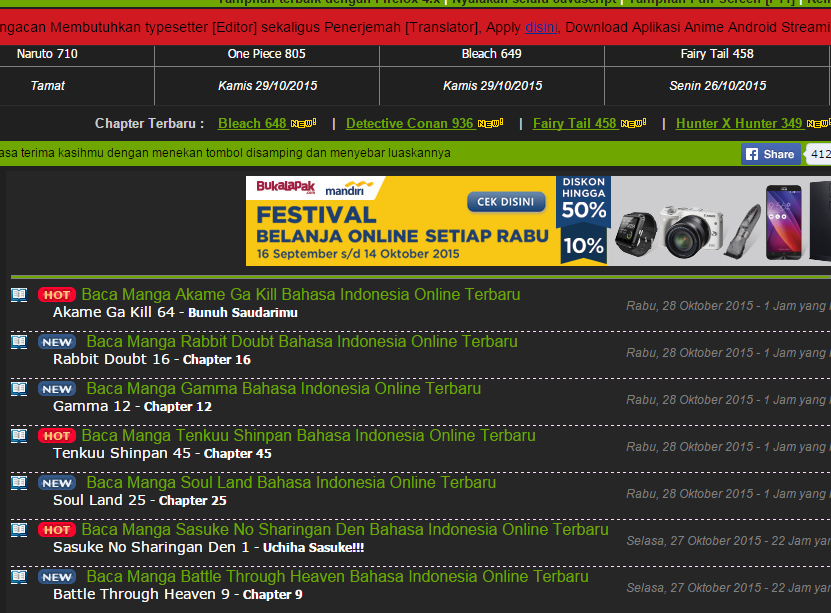Screen dimensions: 831x613
Task: Click 'Akame Ga Kill 64 - Bunuh Saudarimu'
Action: [x=175, y=313]
